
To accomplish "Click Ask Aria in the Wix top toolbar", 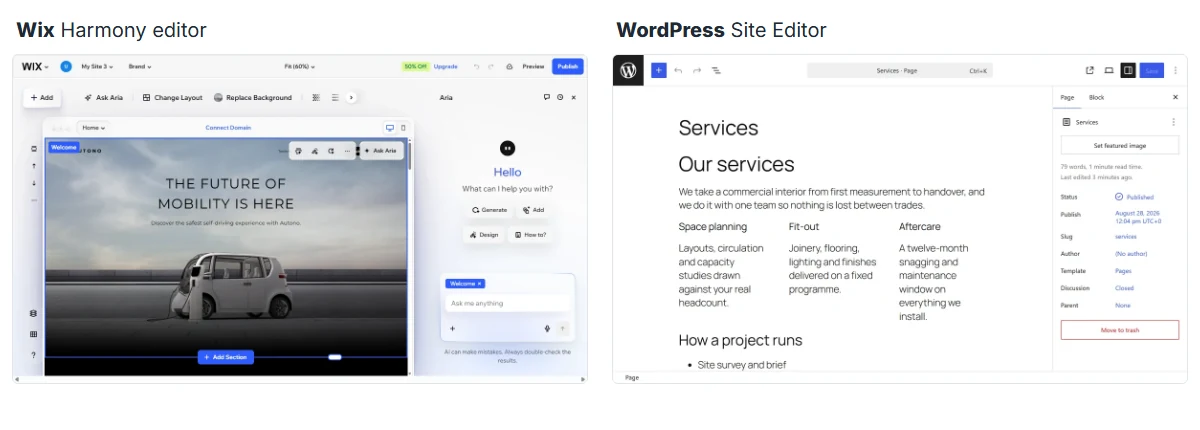I will click(104, 98).
